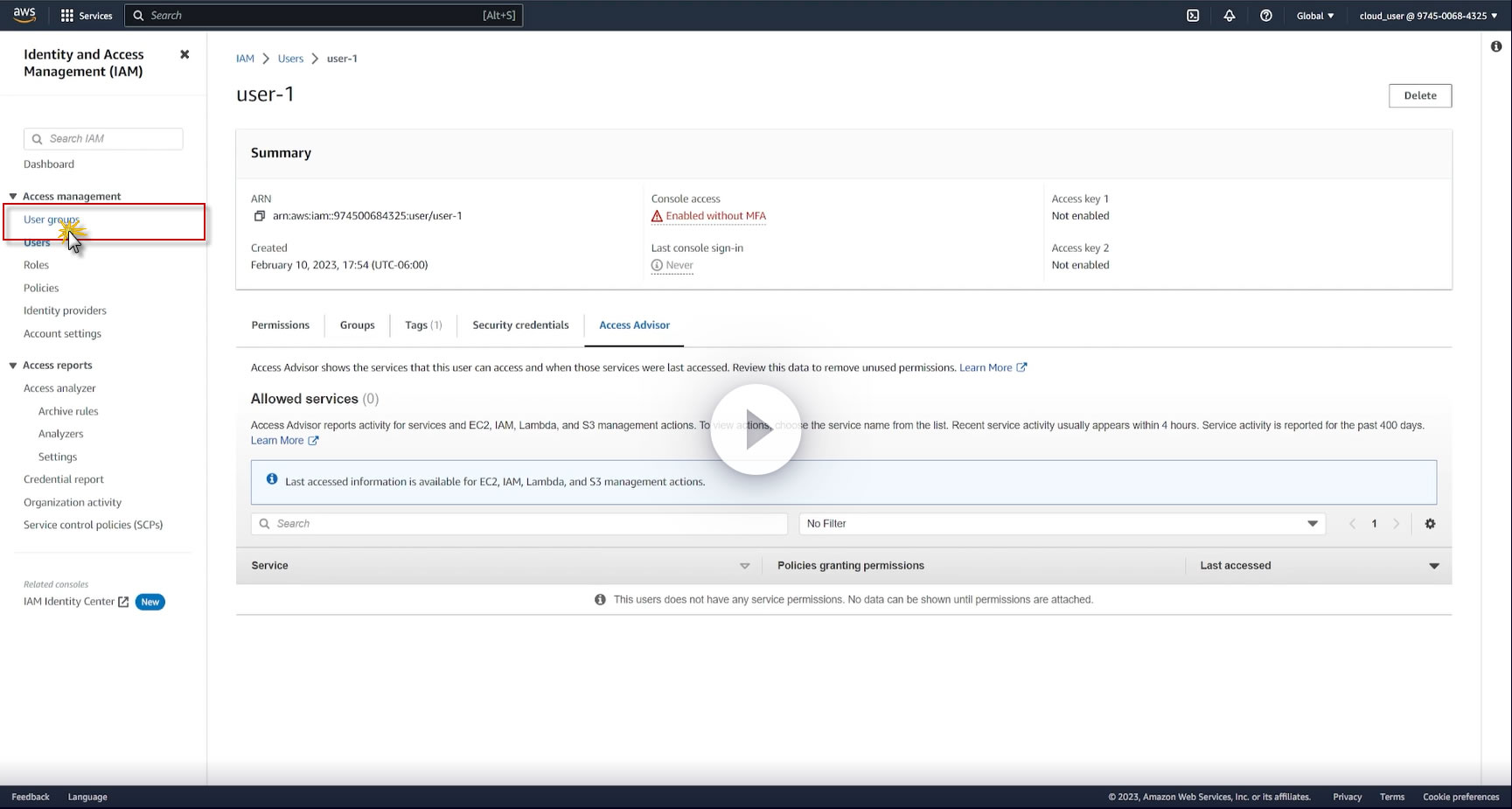The width and height of the screenshot is (1512, 809).
Task: Open Policies in the sidebar
Action: tap(41, 288)
